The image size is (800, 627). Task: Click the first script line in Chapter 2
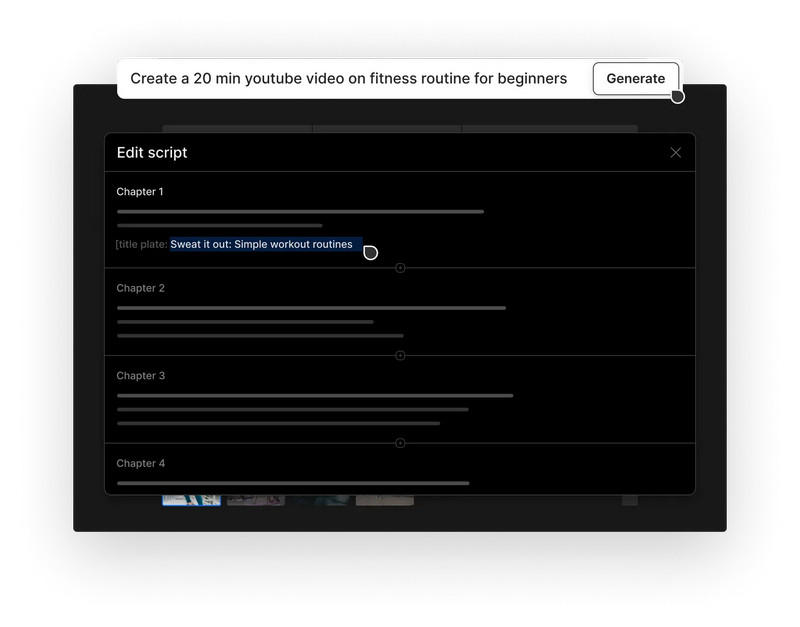[311, 308]
